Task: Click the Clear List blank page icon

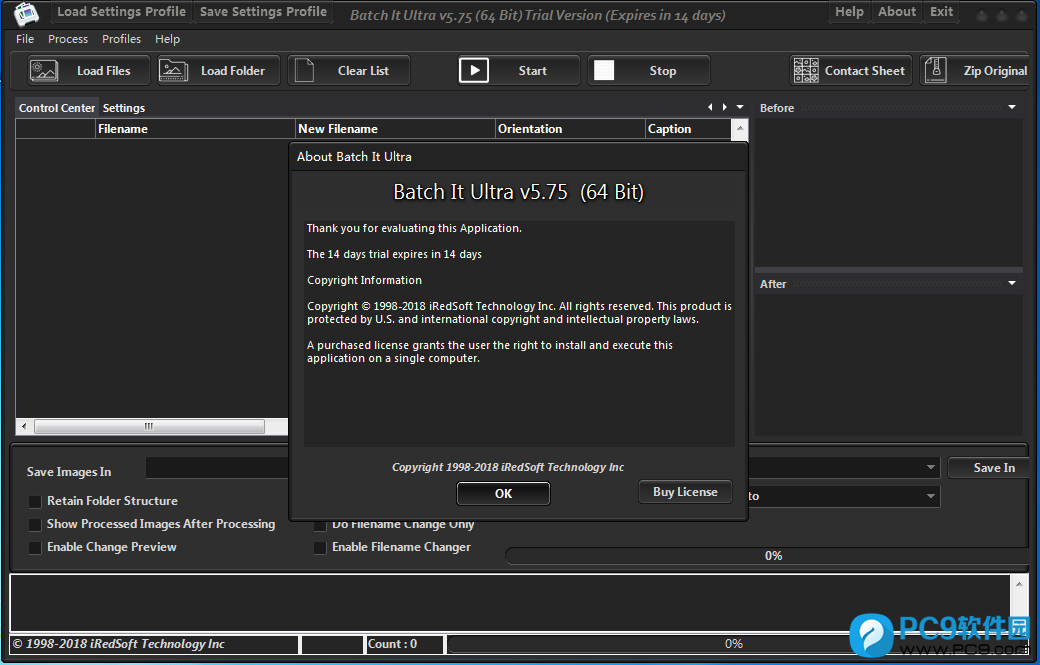Action: click(x=304, y=70)
